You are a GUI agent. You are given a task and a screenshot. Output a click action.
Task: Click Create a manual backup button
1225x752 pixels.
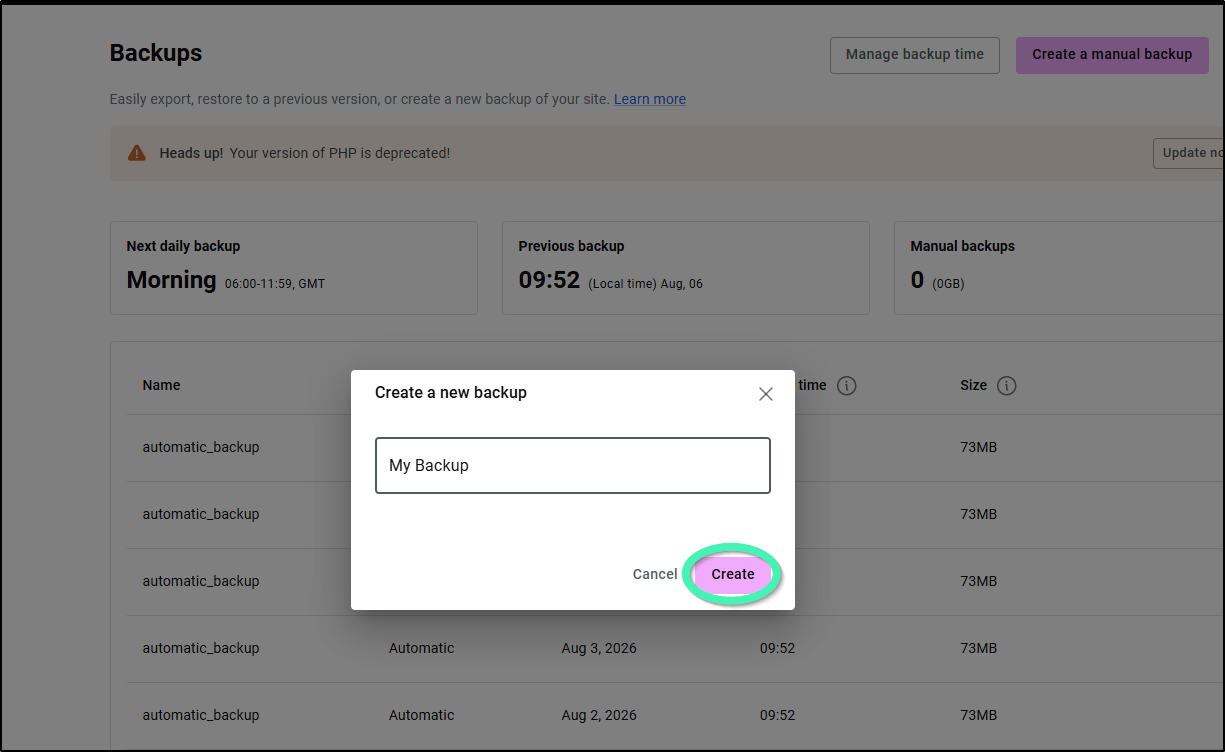[1112, 55]
